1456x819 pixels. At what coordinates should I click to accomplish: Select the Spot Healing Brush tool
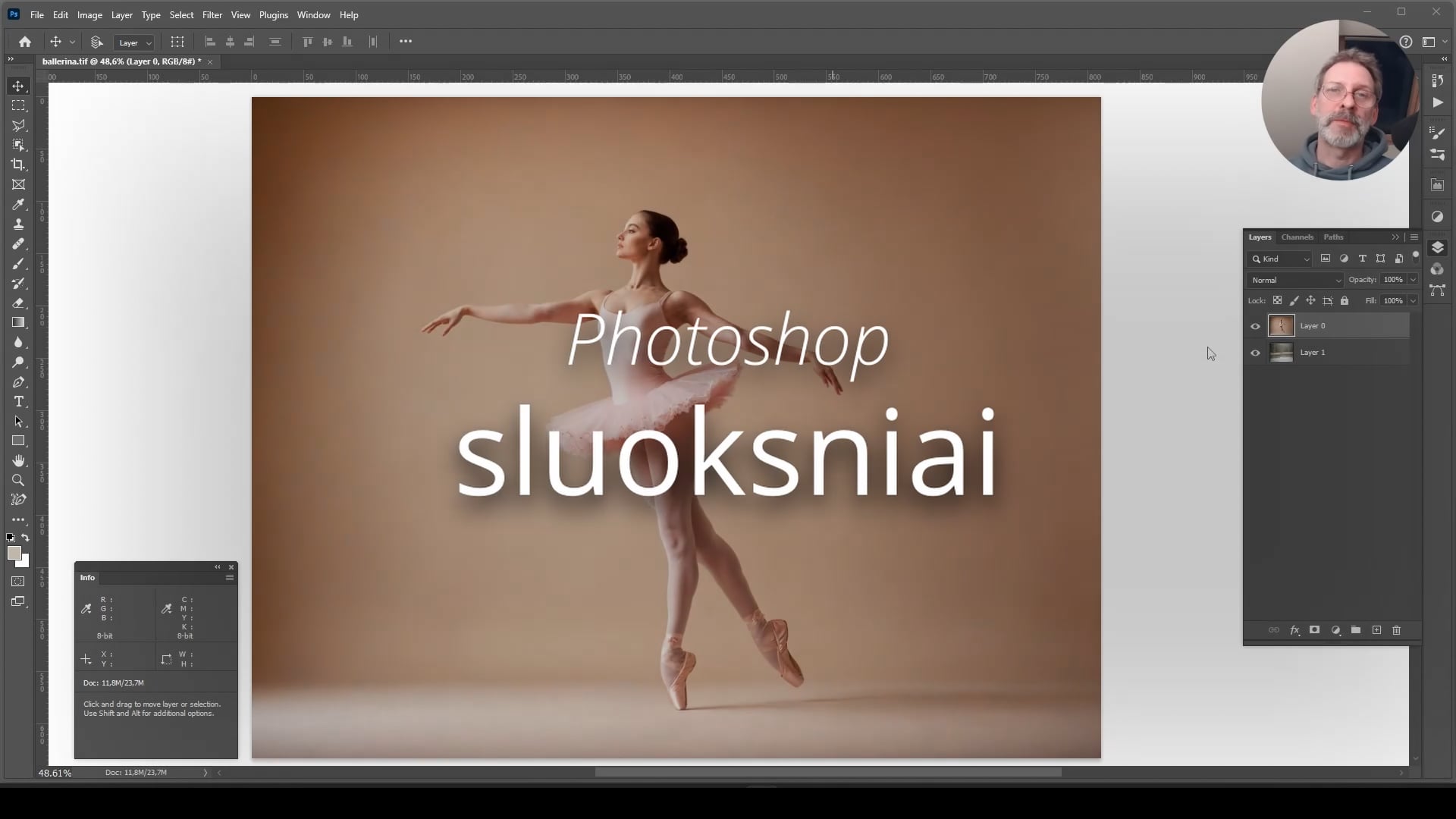(18, 243)
